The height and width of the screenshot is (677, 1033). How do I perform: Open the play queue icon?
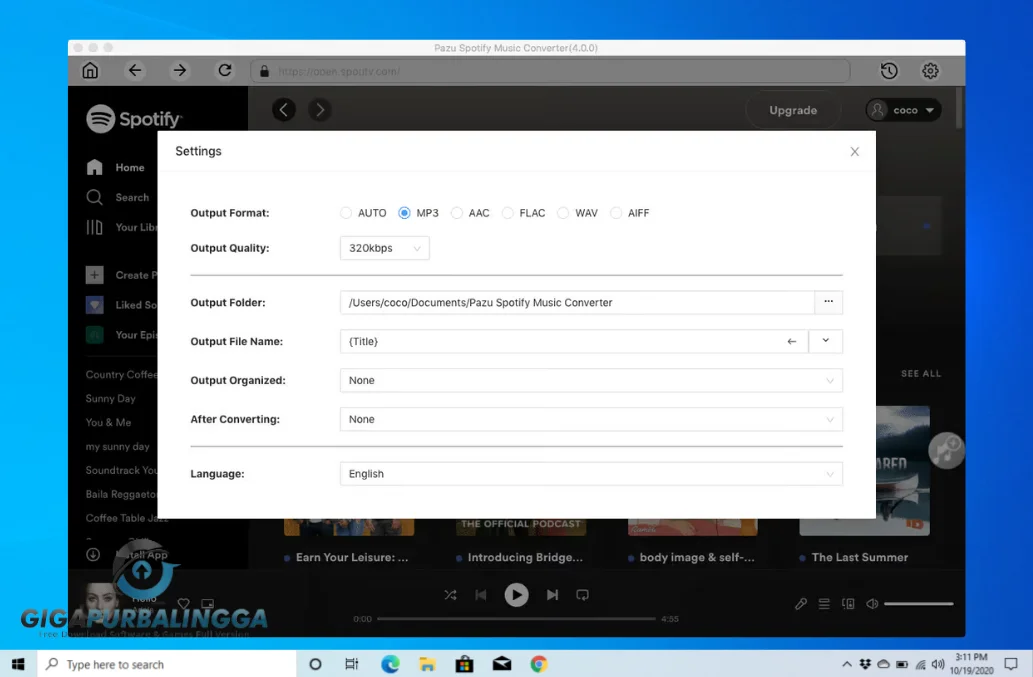pyautogui.click(x=822, y=603)
